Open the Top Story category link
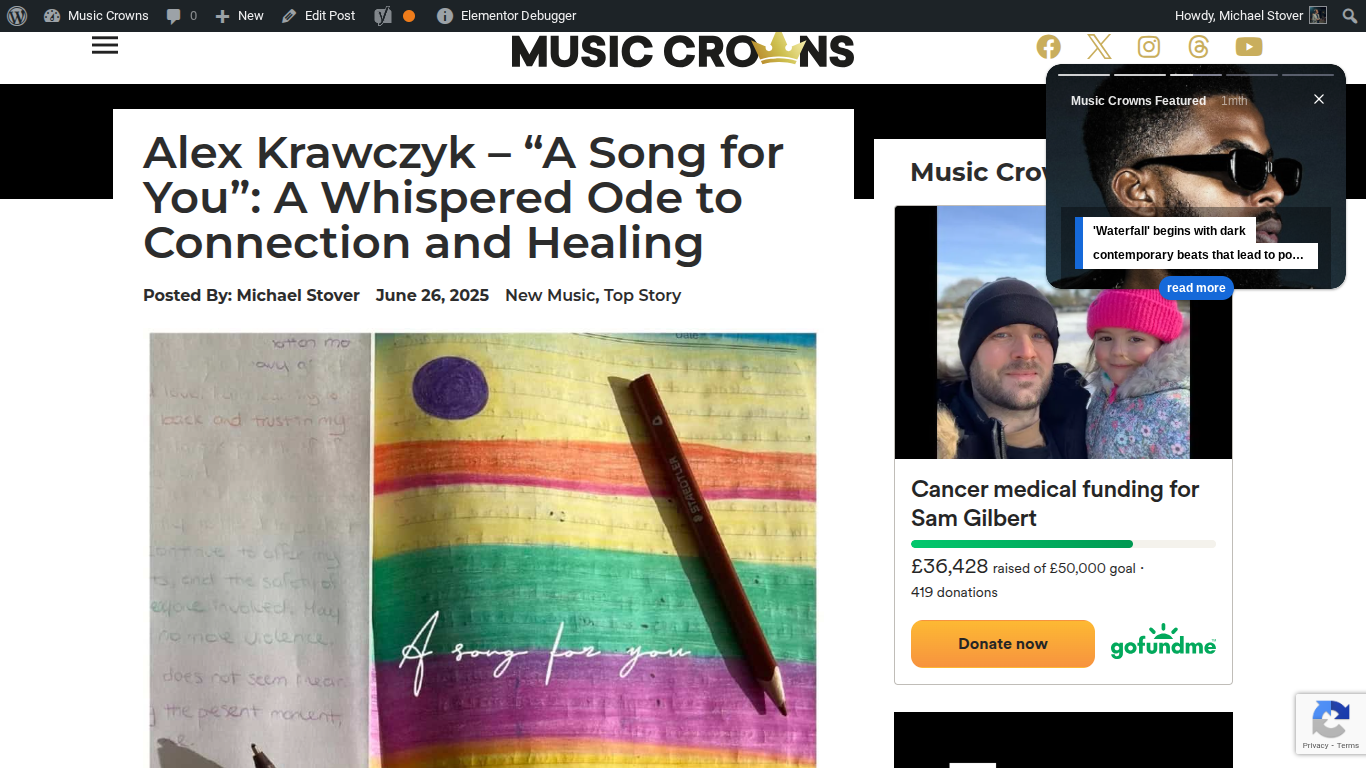The height and width of the screenshot is (768, 1366). pos(642,295)
